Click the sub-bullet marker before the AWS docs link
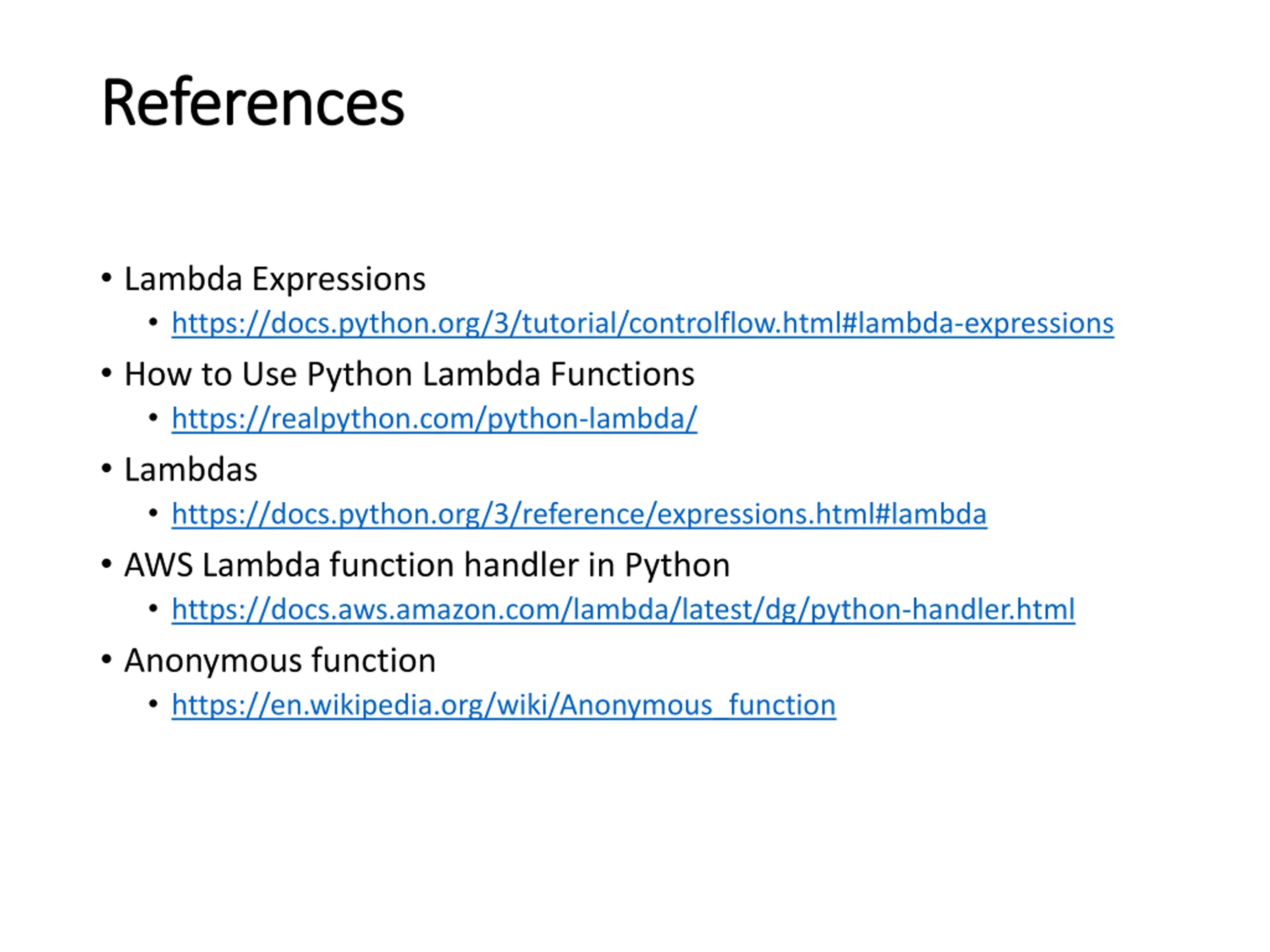 click(x=153, y=608)
